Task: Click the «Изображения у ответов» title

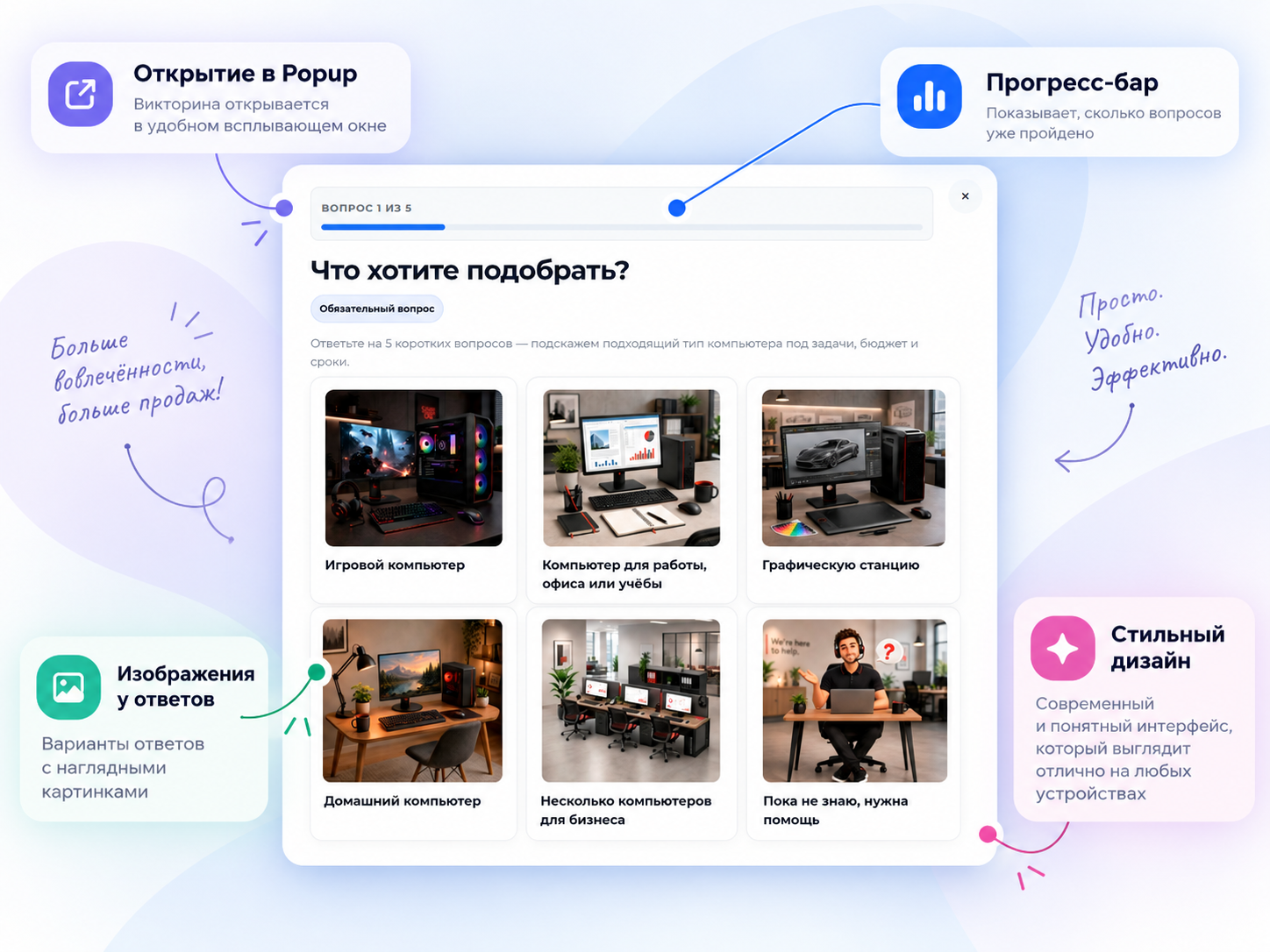Action: 186,686
